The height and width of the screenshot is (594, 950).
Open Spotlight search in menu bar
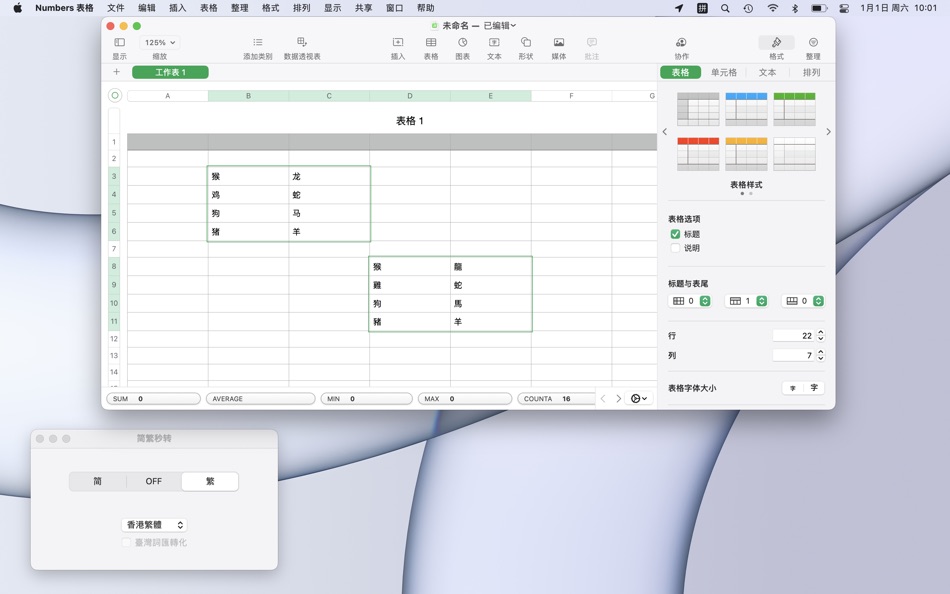pos(725,8)
